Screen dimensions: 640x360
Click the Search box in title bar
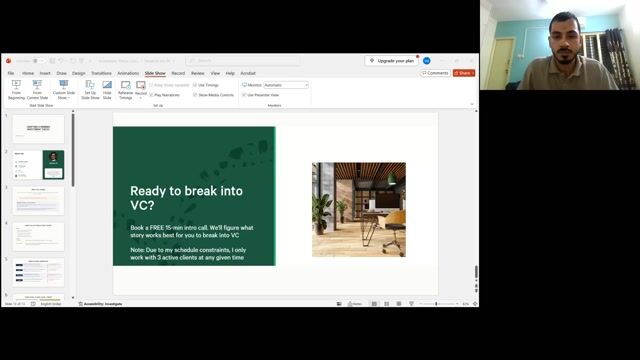tap(243, 61)
